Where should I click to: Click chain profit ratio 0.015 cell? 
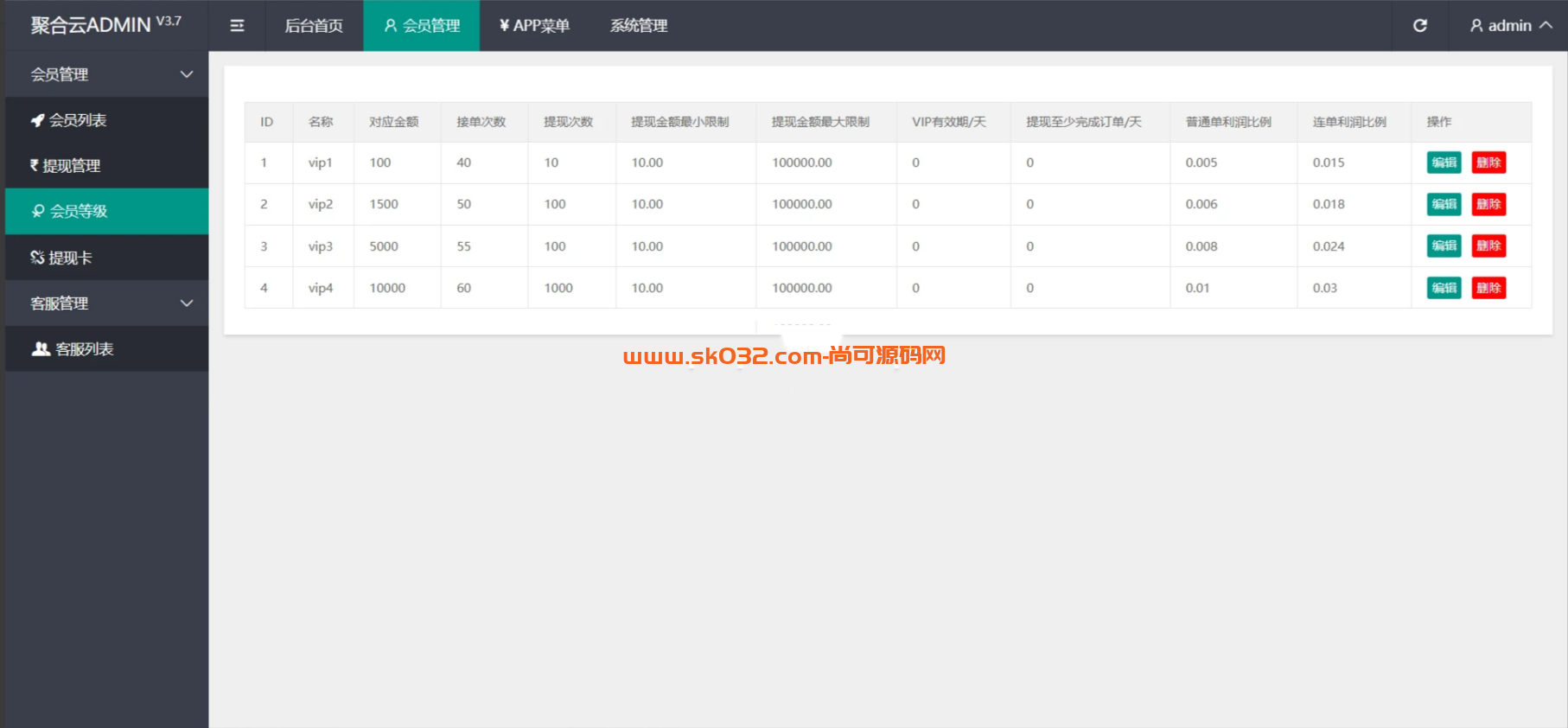click(1354, 163)
